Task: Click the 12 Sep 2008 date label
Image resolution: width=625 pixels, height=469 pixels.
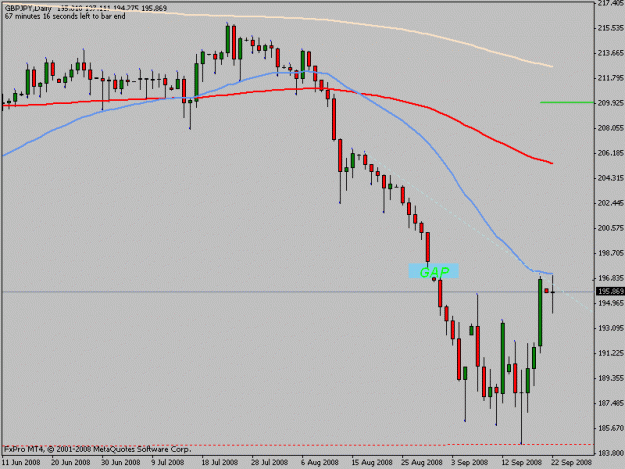Action: coord(521,463)
